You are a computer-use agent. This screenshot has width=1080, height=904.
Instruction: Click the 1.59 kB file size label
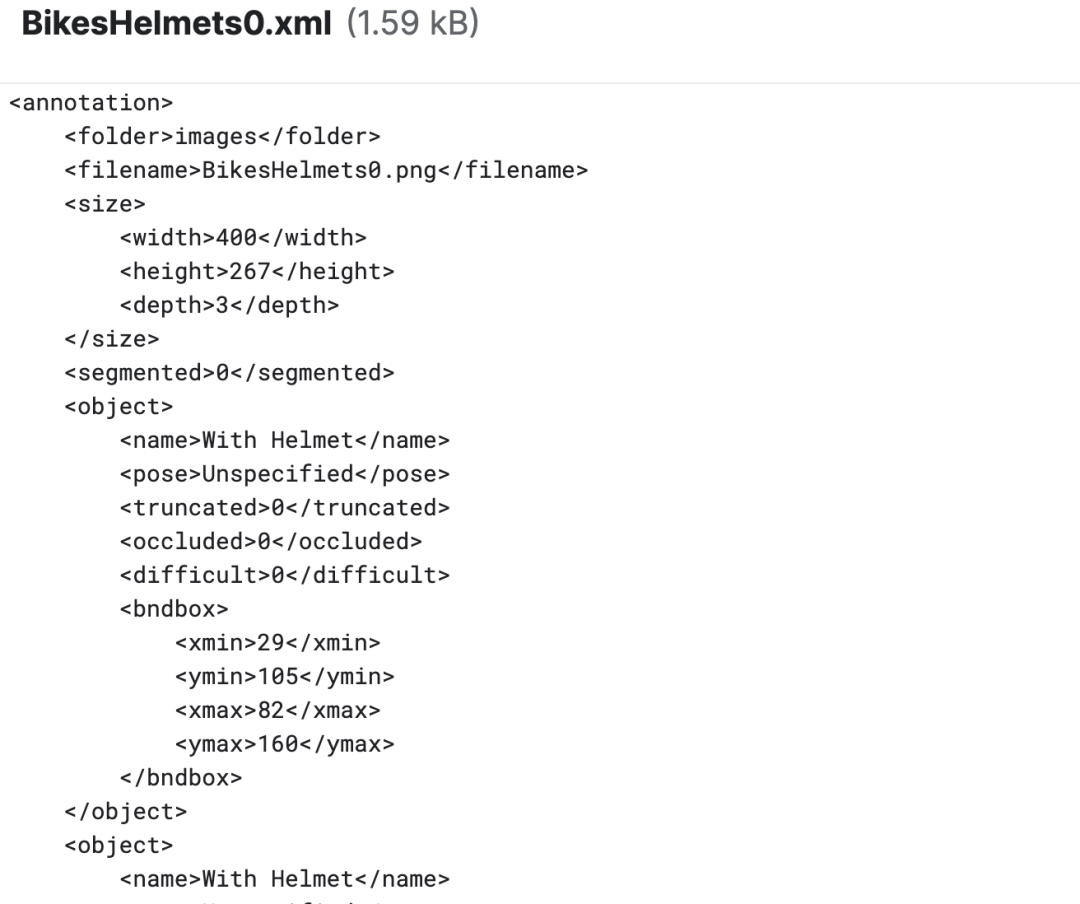click(x=413, y=23)
